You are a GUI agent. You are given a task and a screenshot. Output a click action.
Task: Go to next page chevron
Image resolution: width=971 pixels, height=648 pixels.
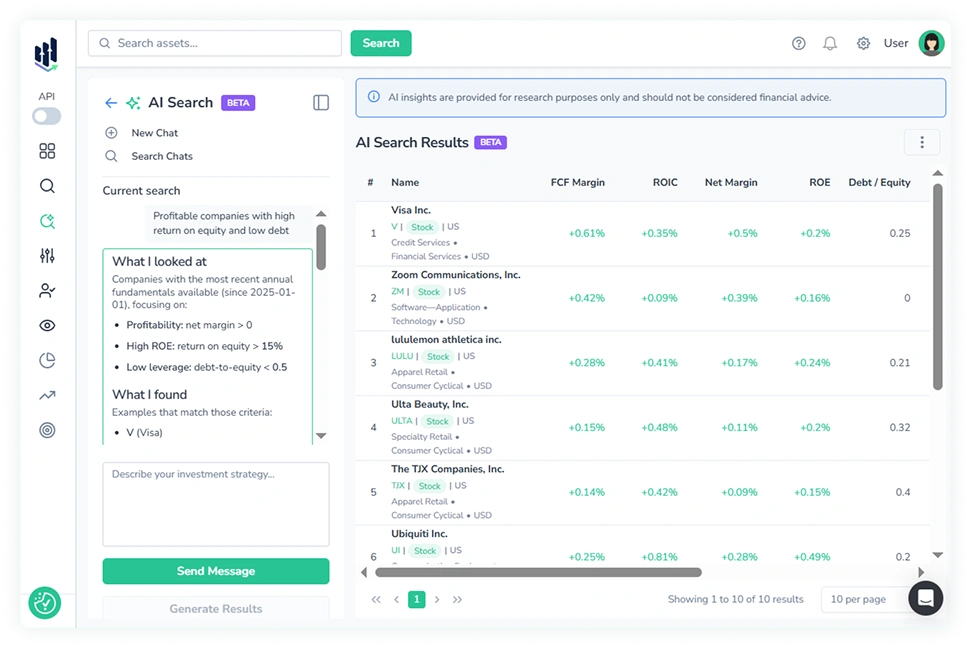[x=437, y=600]
